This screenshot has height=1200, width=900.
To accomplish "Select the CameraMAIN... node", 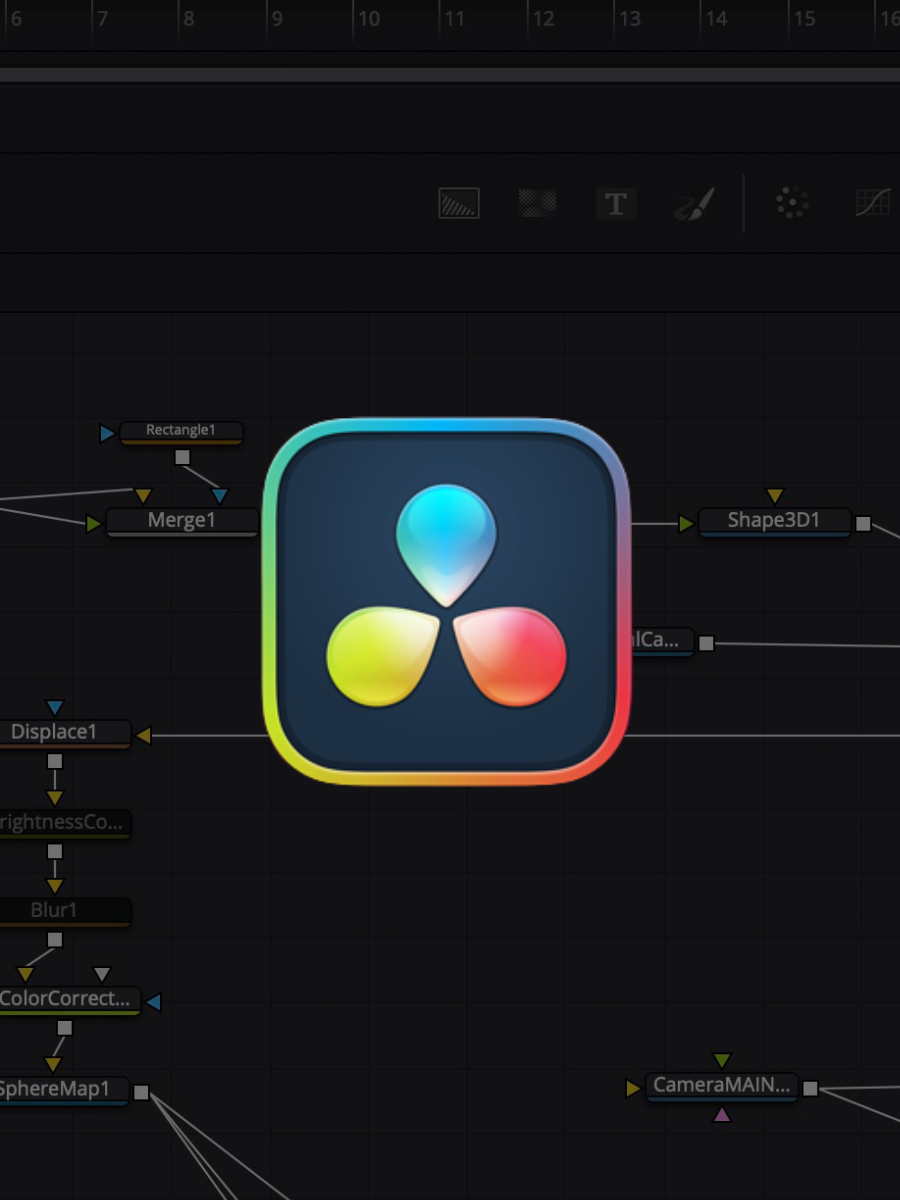I will coord(722,1086).
